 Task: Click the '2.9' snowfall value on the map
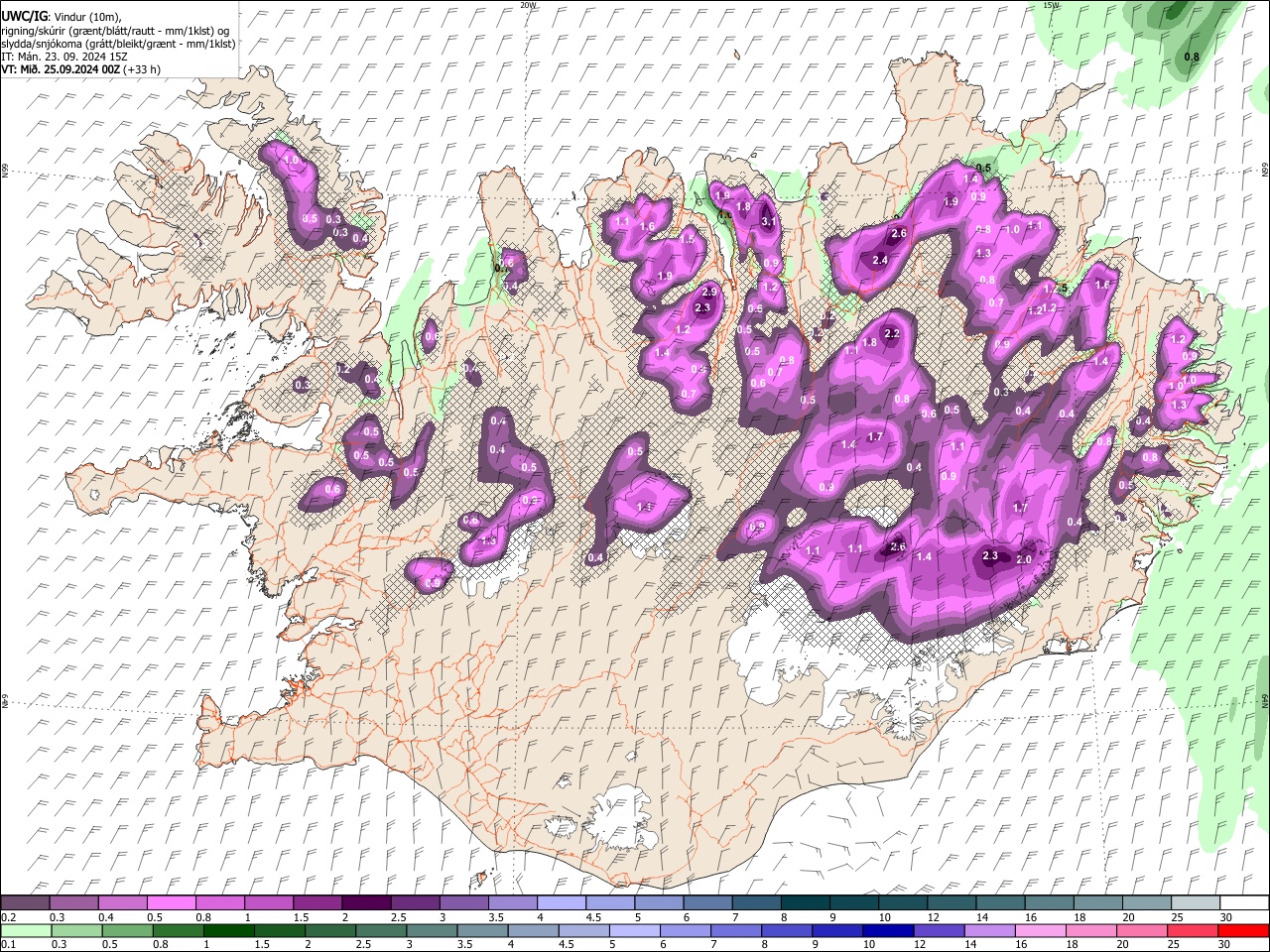[x=708, y=292]
